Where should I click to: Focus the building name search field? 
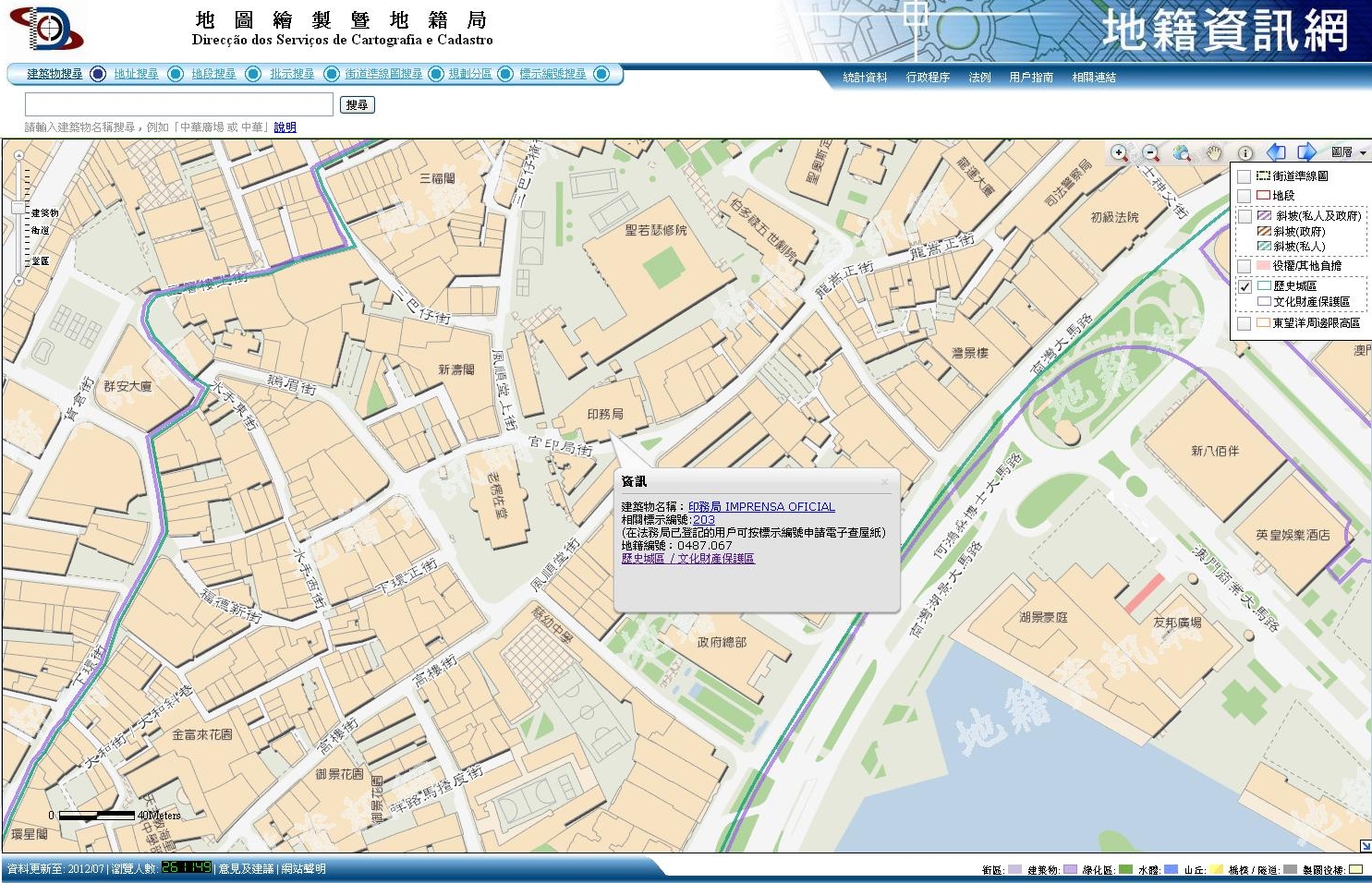pos(178,104)
